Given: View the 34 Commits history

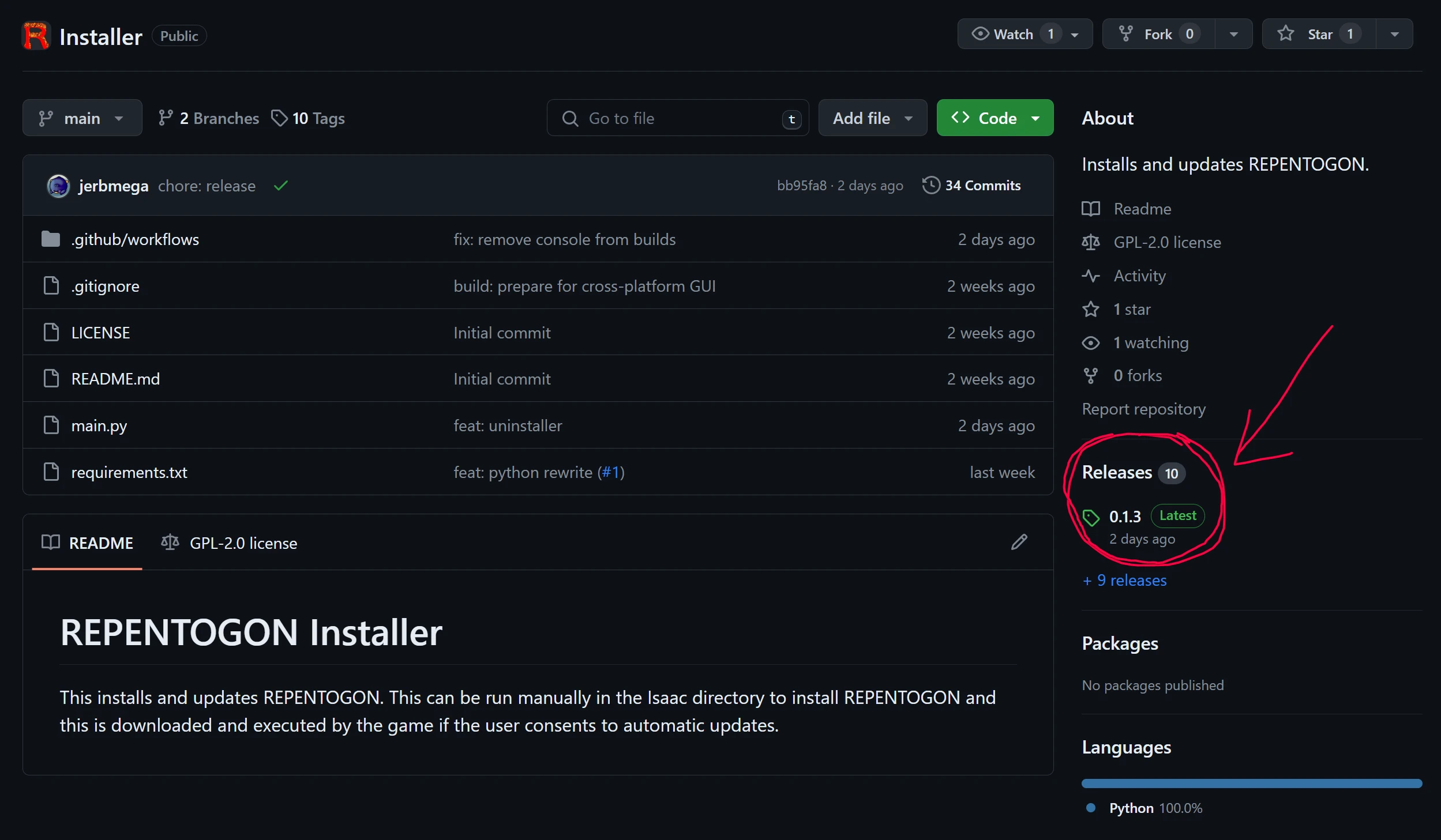Looking at the screenshot, I should [x=971, y=185].
